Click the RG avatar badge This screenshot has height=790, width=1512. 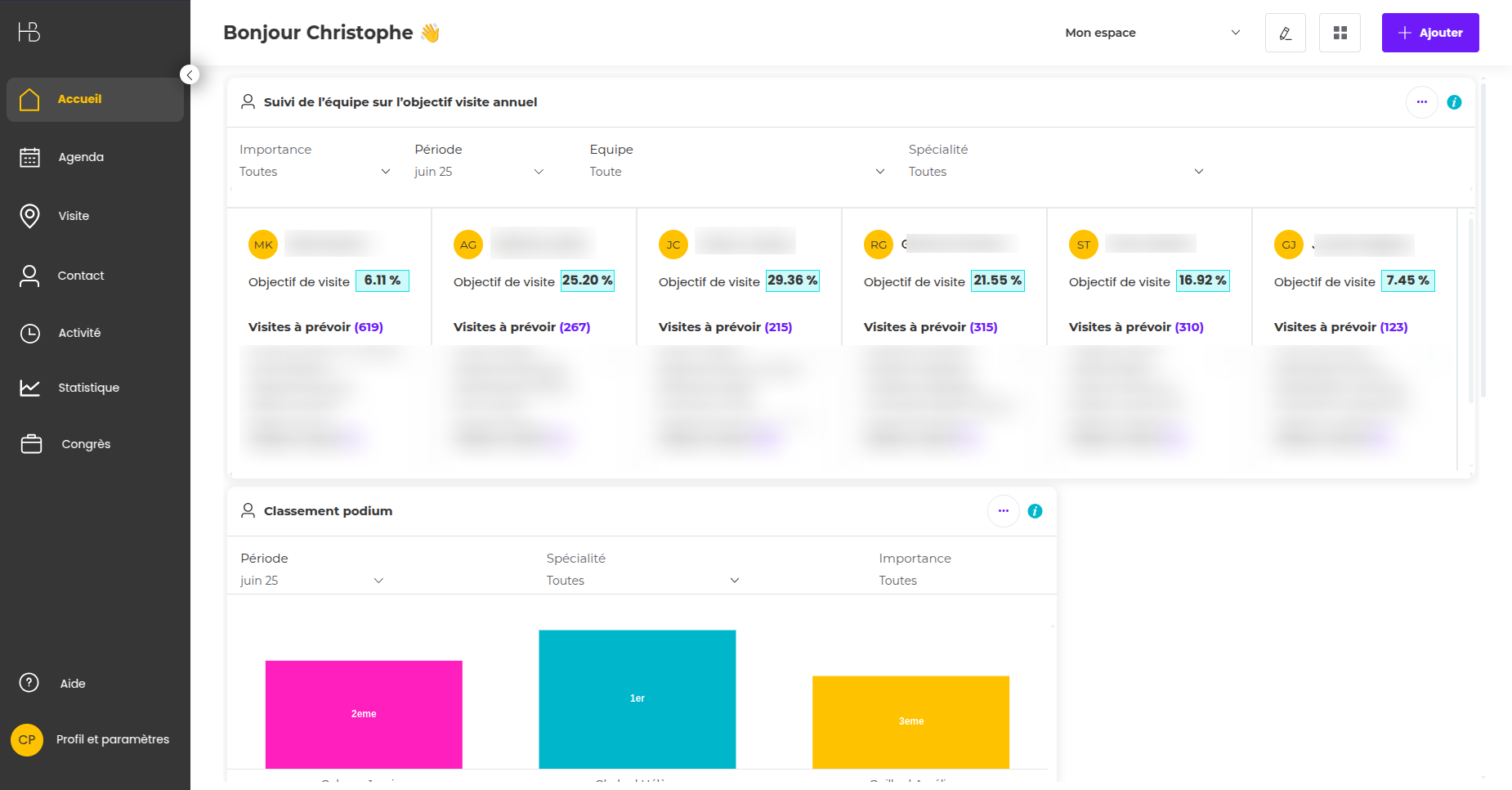[879, 245]
